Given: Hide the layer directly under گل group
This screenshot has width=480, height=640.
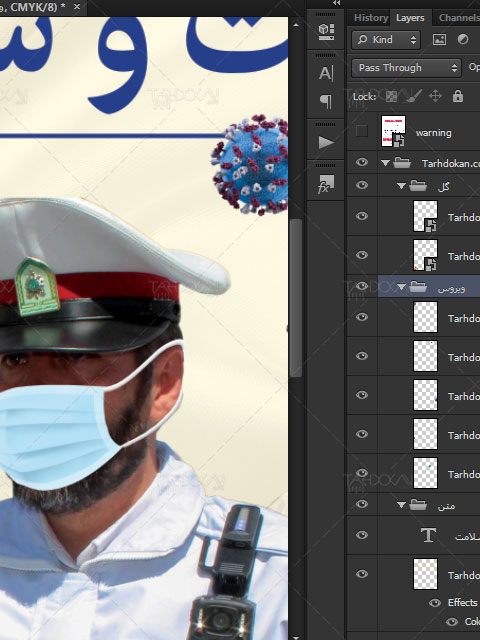Looking at the screenshot, I should (362, 216).
